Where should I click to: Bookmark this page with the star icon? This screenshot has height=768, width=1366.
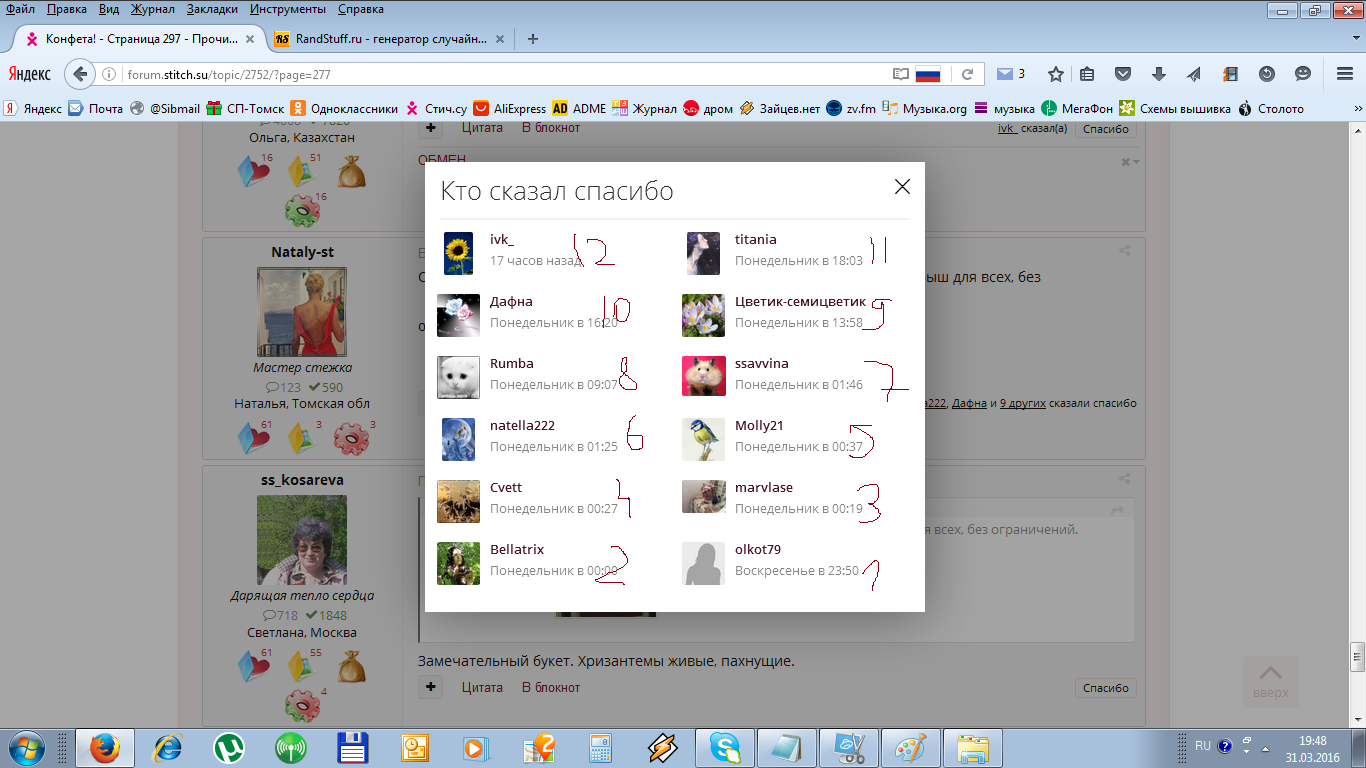(x=1055, y=74)
